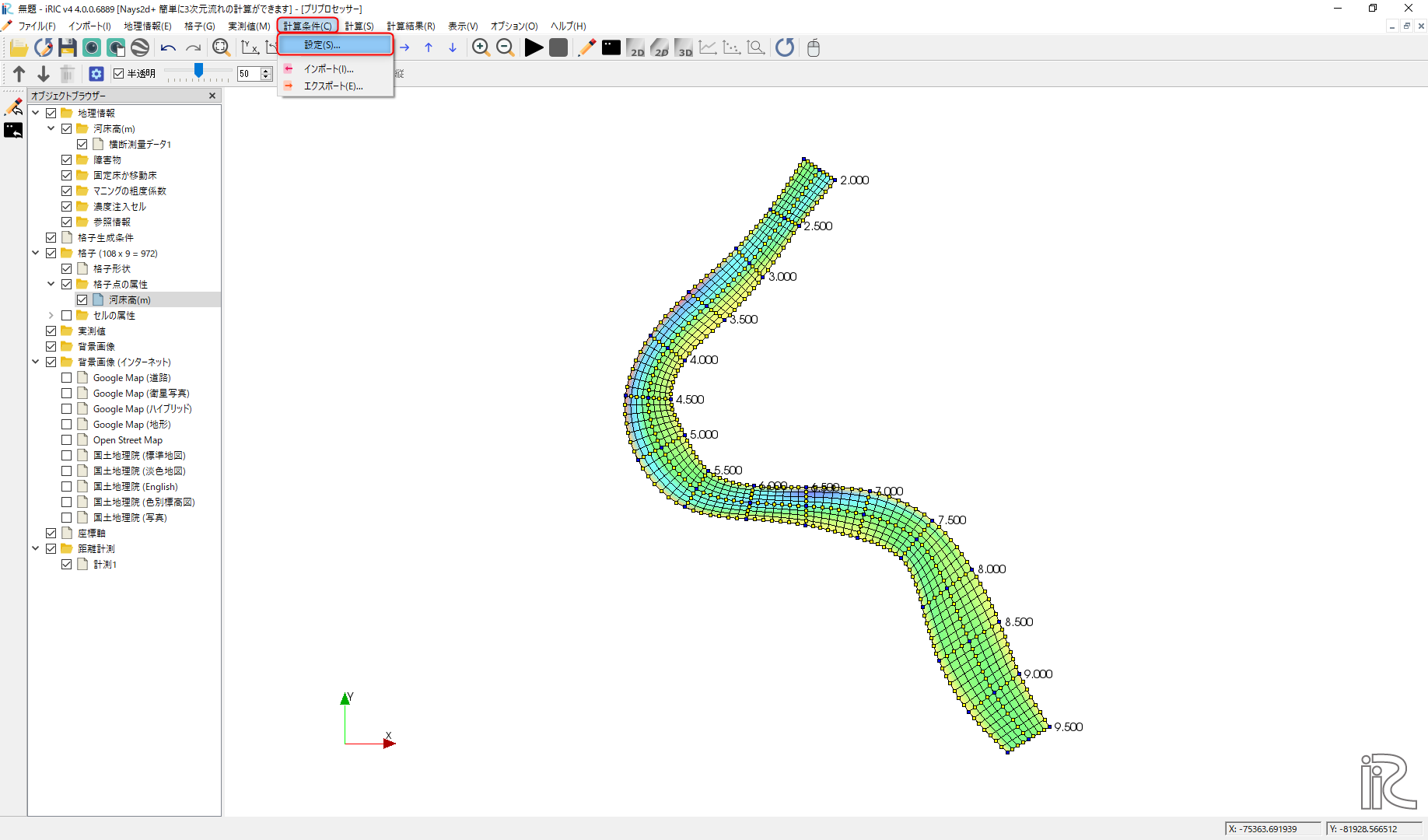
Task: Move the selected item down in object browser
Action: click(x=44, y=74)
